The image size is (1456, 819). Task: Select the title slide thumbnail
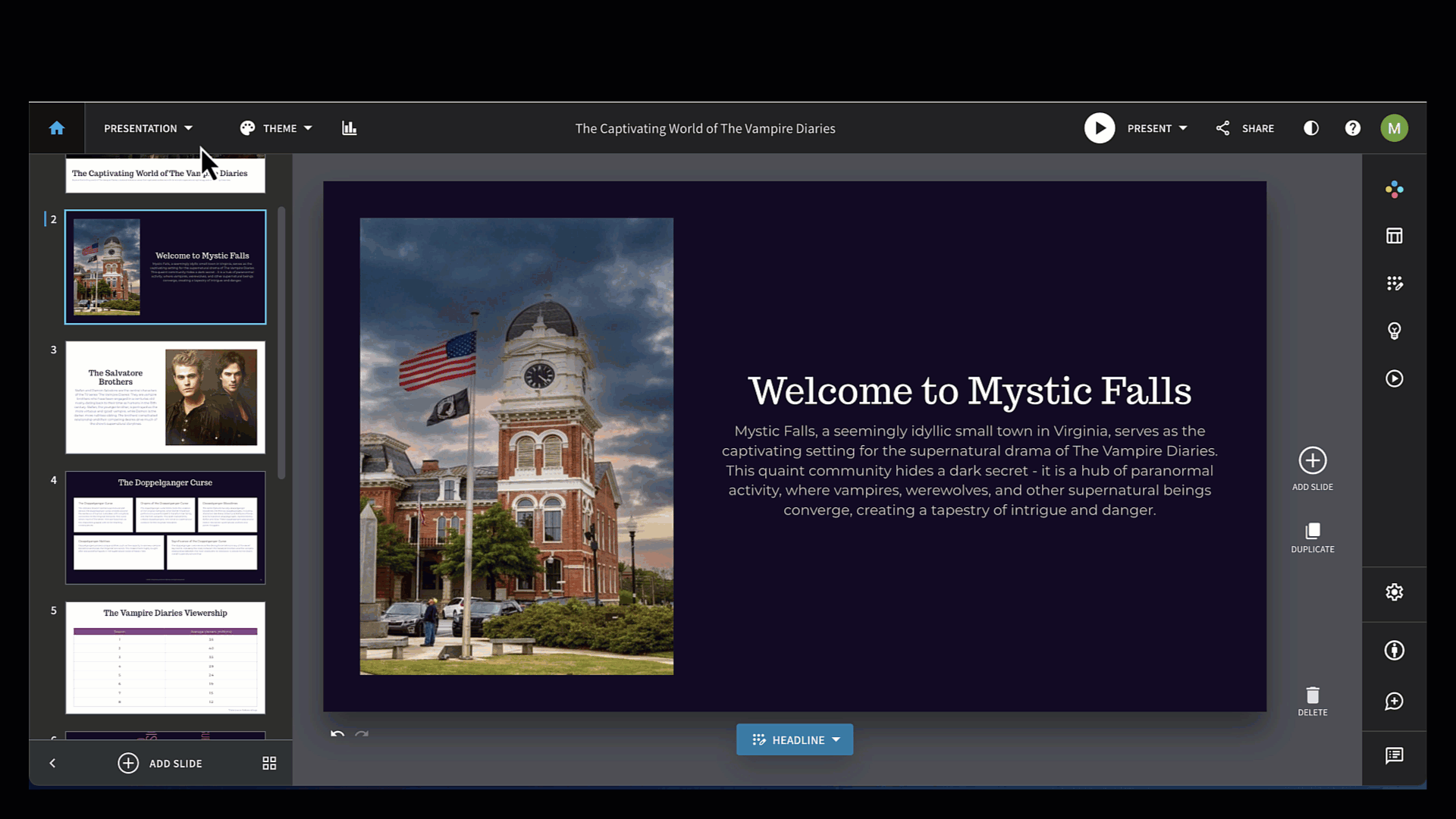[x=165, y=174]
